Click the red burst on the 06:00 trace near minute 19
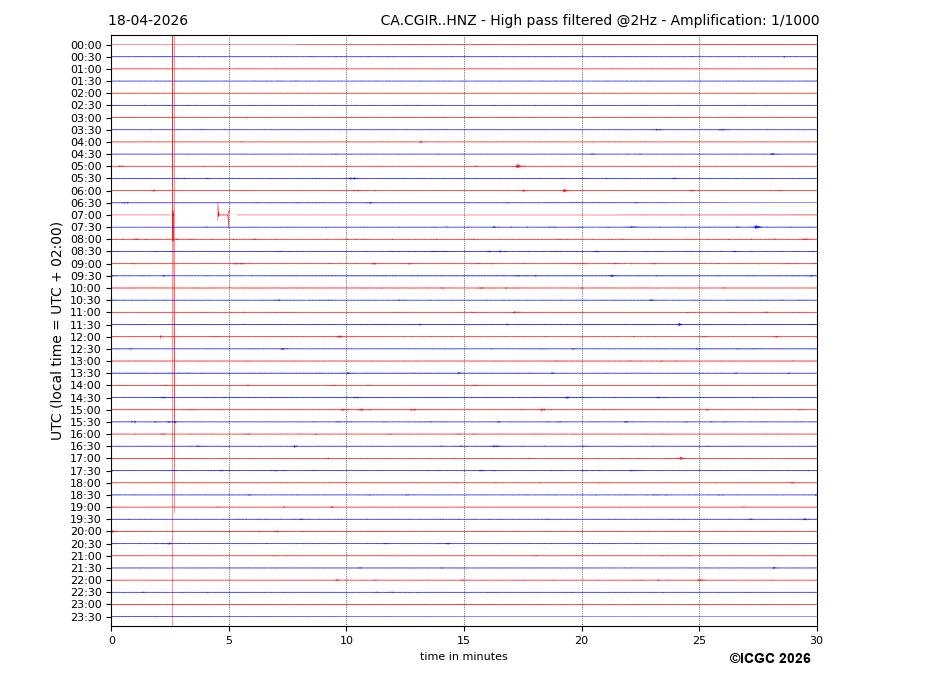The width and height of the screenshot is (927, 696). click(565, 190)
